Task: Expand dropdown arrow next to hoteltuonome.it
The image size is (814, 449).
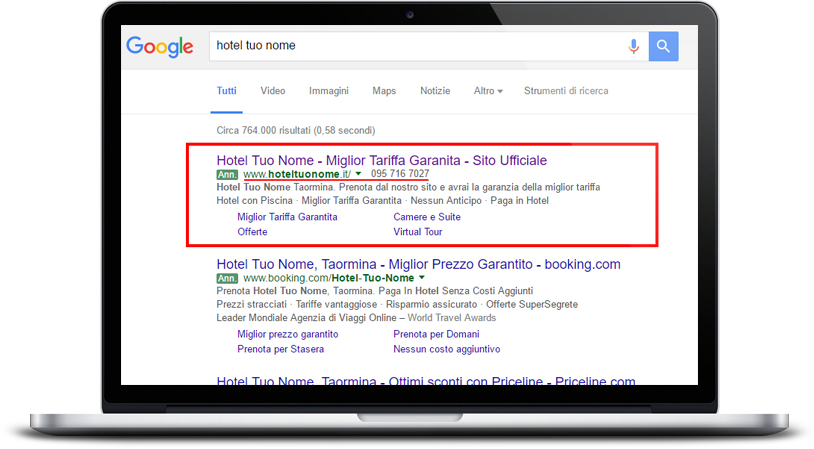Action: coord(358,174)
